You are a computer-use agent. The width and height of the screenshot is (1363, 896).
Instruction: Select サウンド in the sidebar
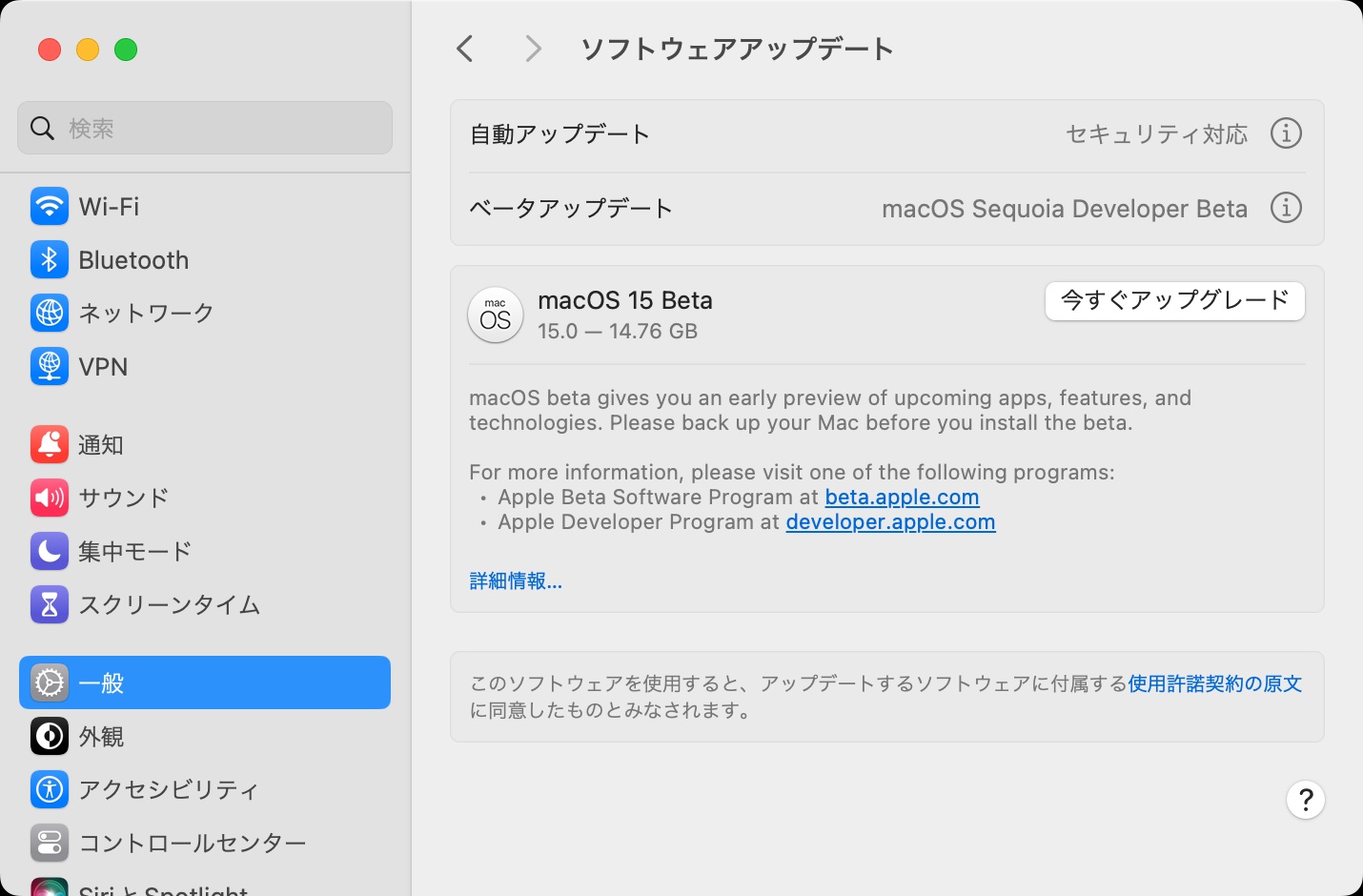pos(205,498)
